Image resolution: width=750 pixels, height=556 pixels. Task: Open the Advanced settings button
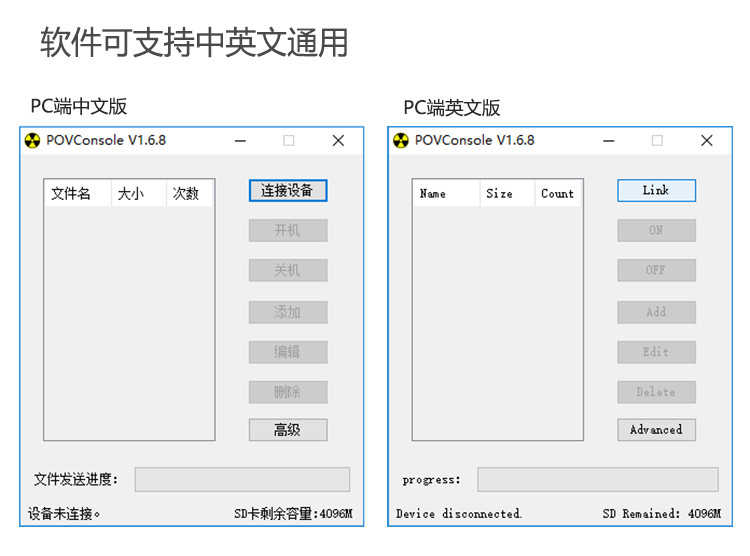656,430
